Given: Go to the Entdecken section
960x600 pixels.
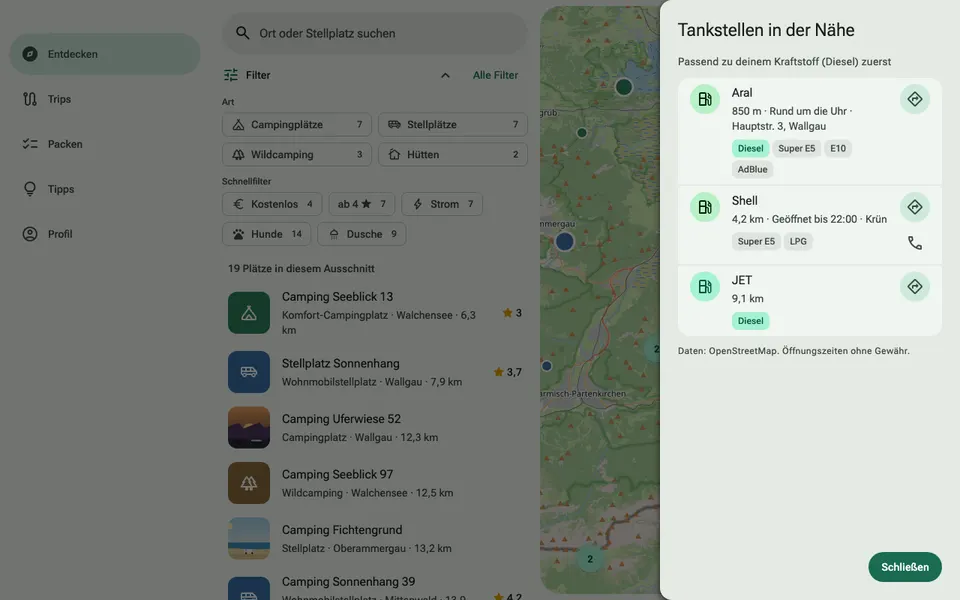Looking at the screenshot, I should click(105, 54).
